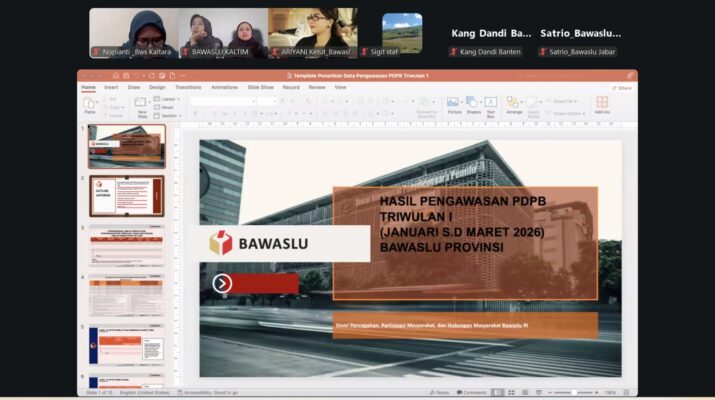Open the font name combo box
Image resolution: width=715 pixels, height=400 pixels.
click(221, 100)
